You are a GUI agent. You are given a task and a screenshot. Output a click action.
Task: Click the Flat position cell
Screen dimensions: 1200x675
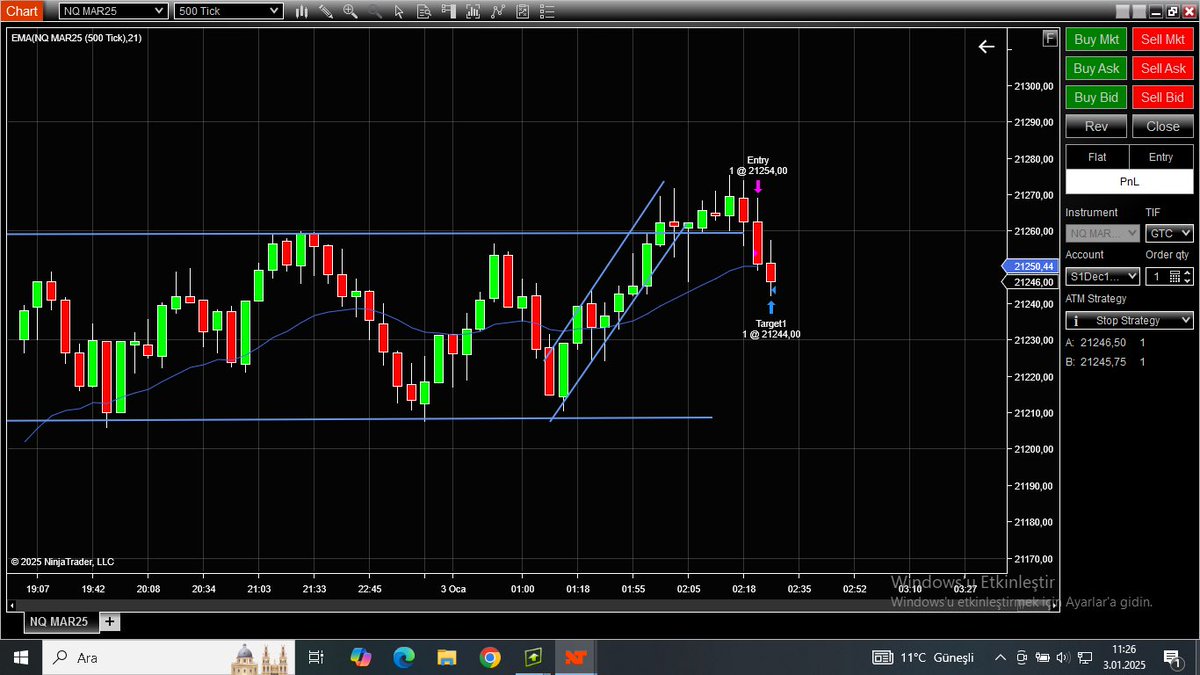click(x=1097, y=157)
